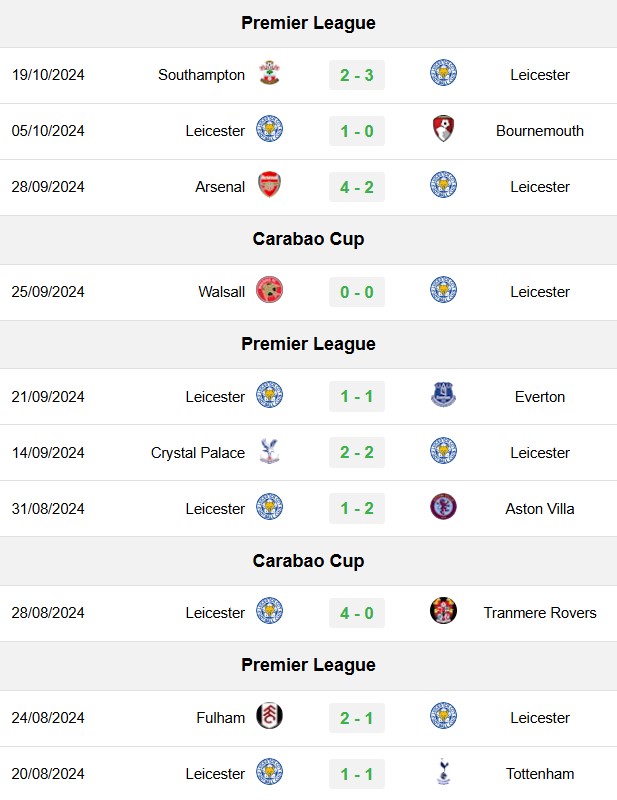This screenshot has width=617, height=800.
Task: Select the Crystal Palace team name
Action: 198,453
